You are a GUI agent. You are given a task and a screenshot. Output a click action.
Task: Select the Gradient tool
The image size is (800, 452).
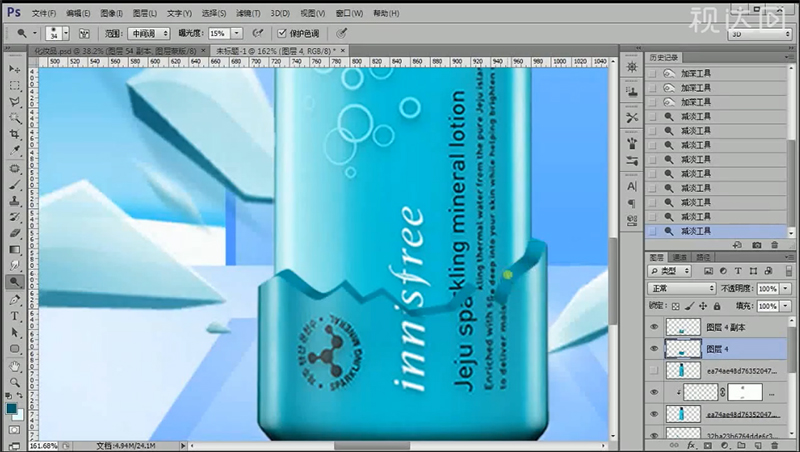14,249
